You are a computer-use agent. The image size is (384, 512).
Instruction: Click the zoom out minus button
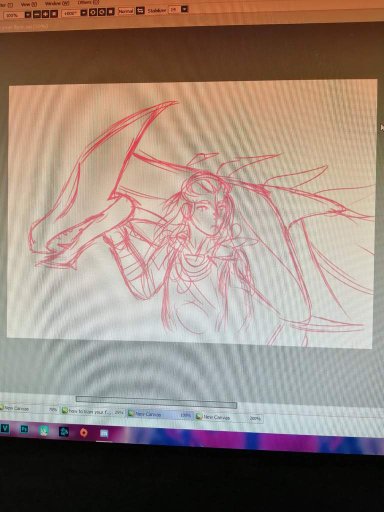coord(37,14)
